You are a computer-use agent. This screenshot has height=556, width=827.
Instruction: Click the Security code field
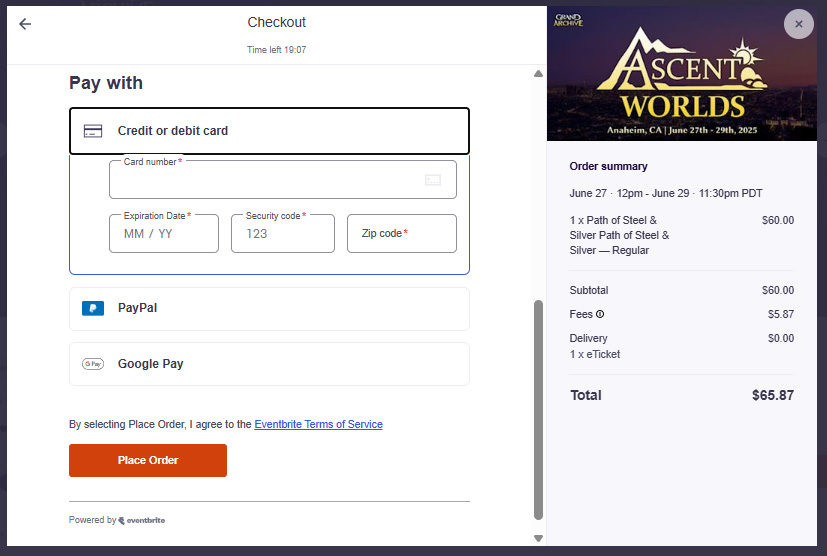click(283, 234)
